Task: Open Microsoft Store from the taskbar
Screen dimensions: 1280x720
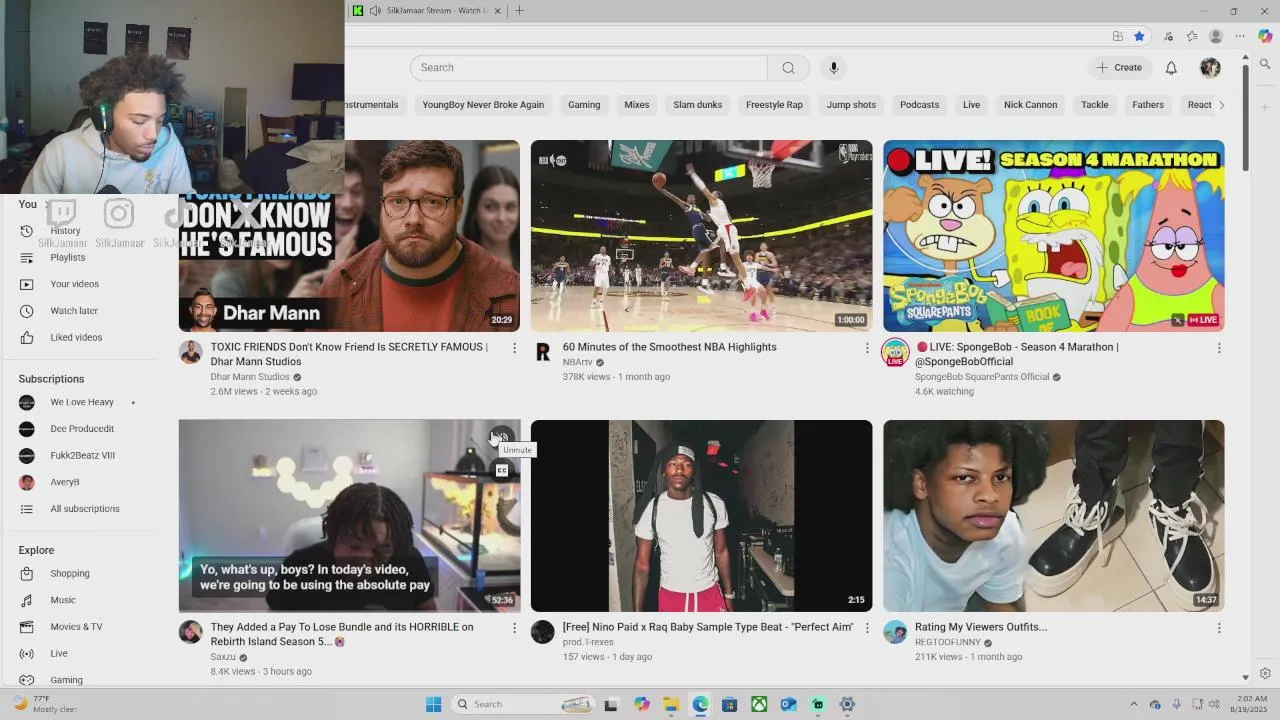Action: 729,704
